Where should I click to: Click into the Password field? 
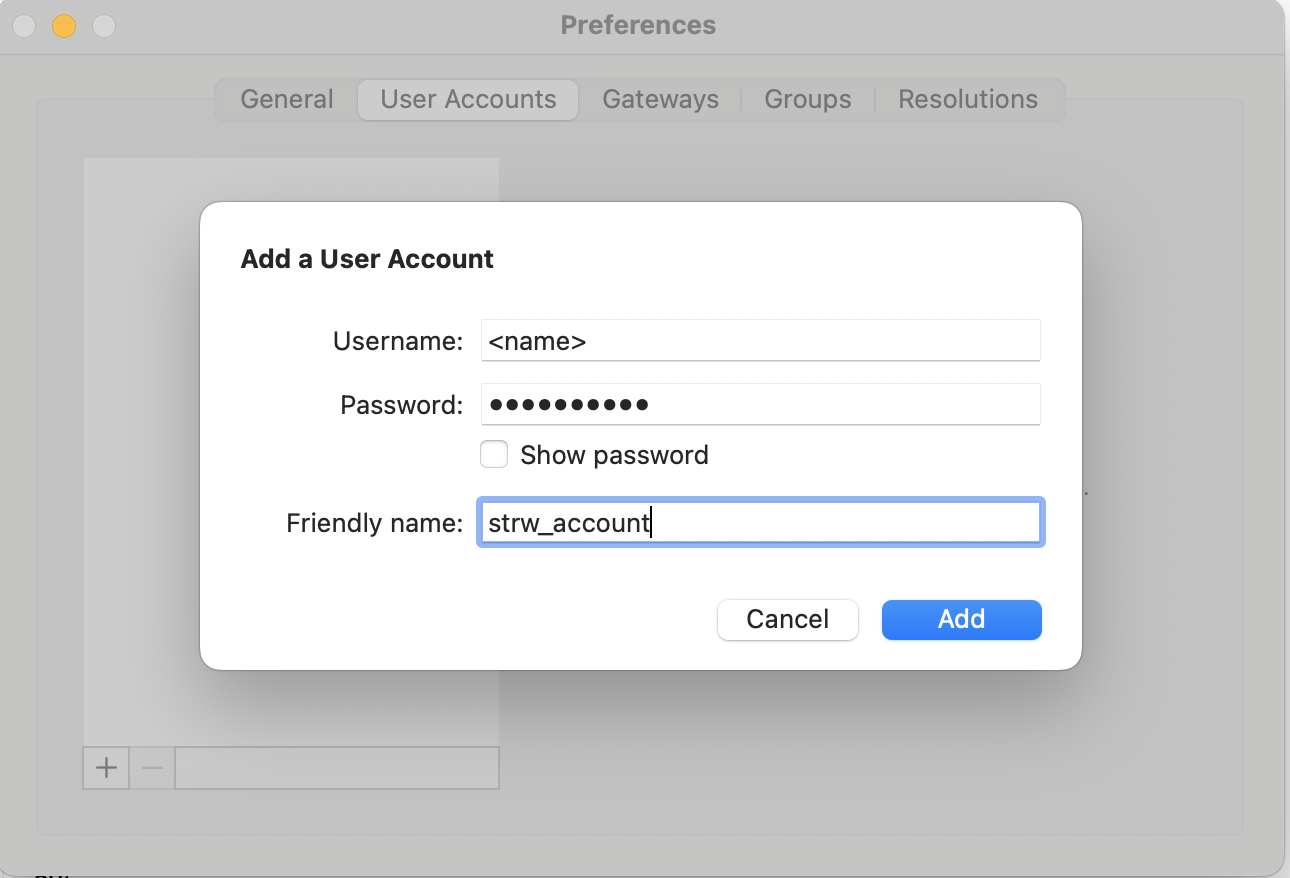[760, 405]
